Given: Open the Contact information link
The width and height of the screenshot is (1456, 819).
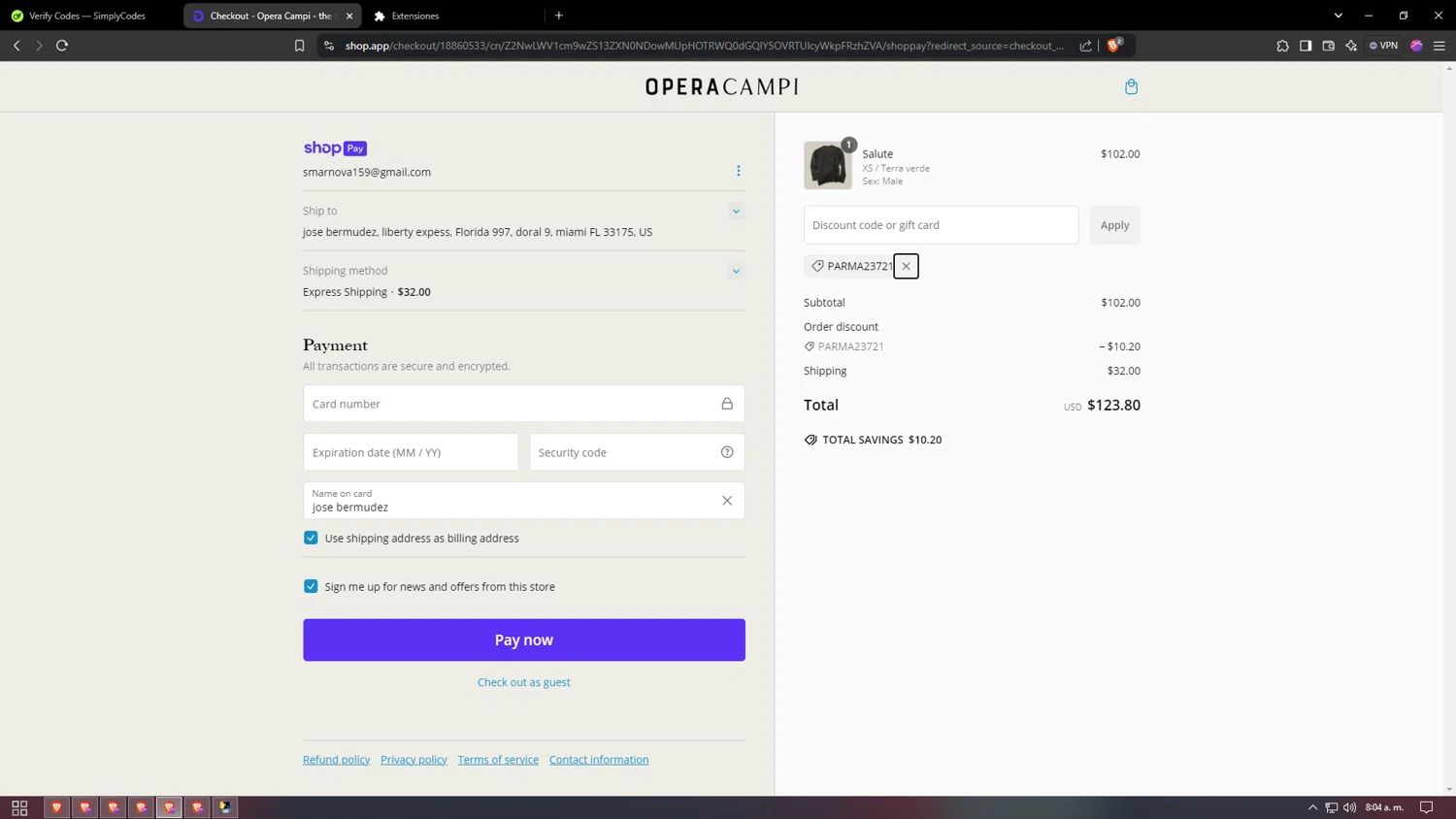Looking at the screenshot, I should click(x=599, y=760).
